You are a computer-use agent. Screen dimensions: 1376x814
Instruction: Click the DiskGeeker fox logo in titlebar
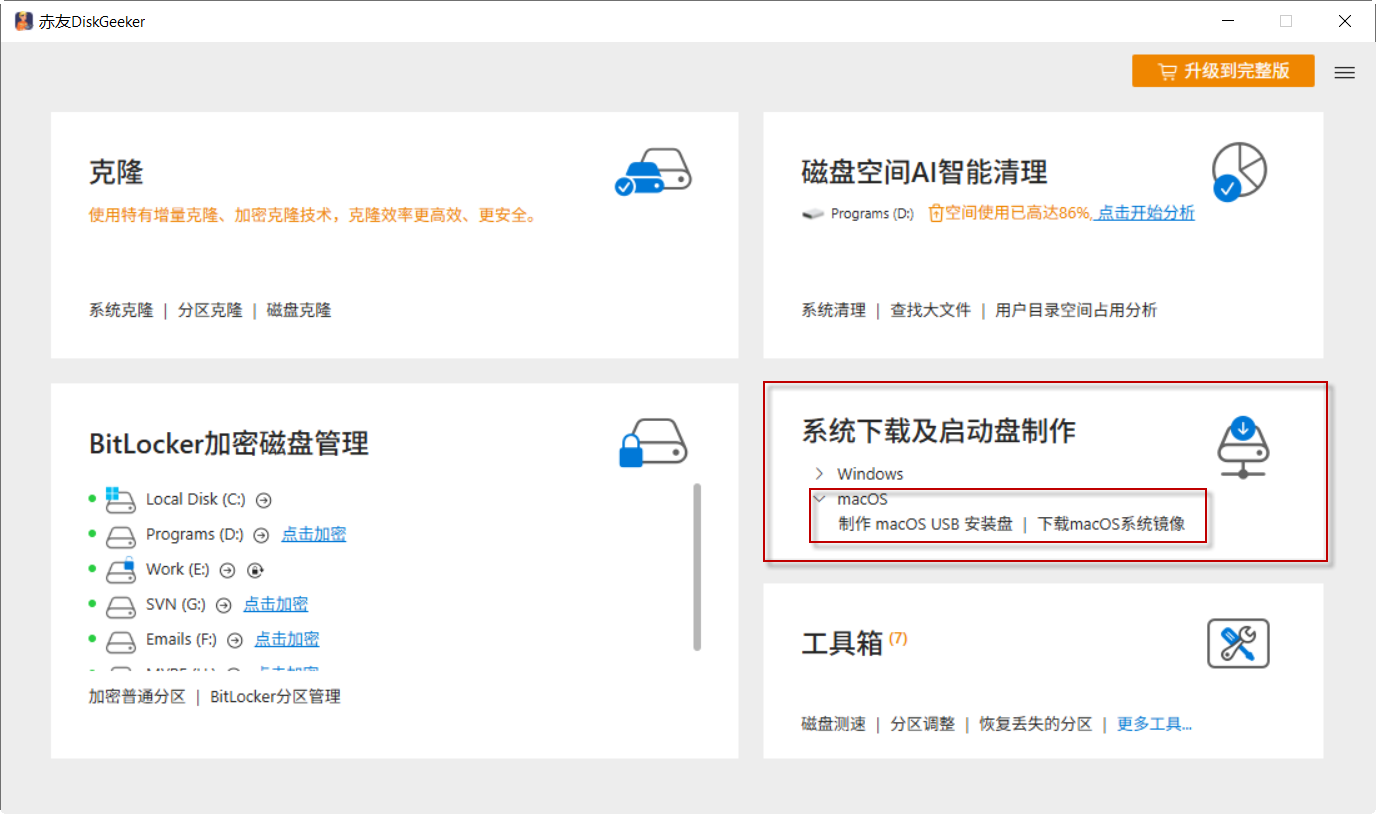(x=23, y=19)
